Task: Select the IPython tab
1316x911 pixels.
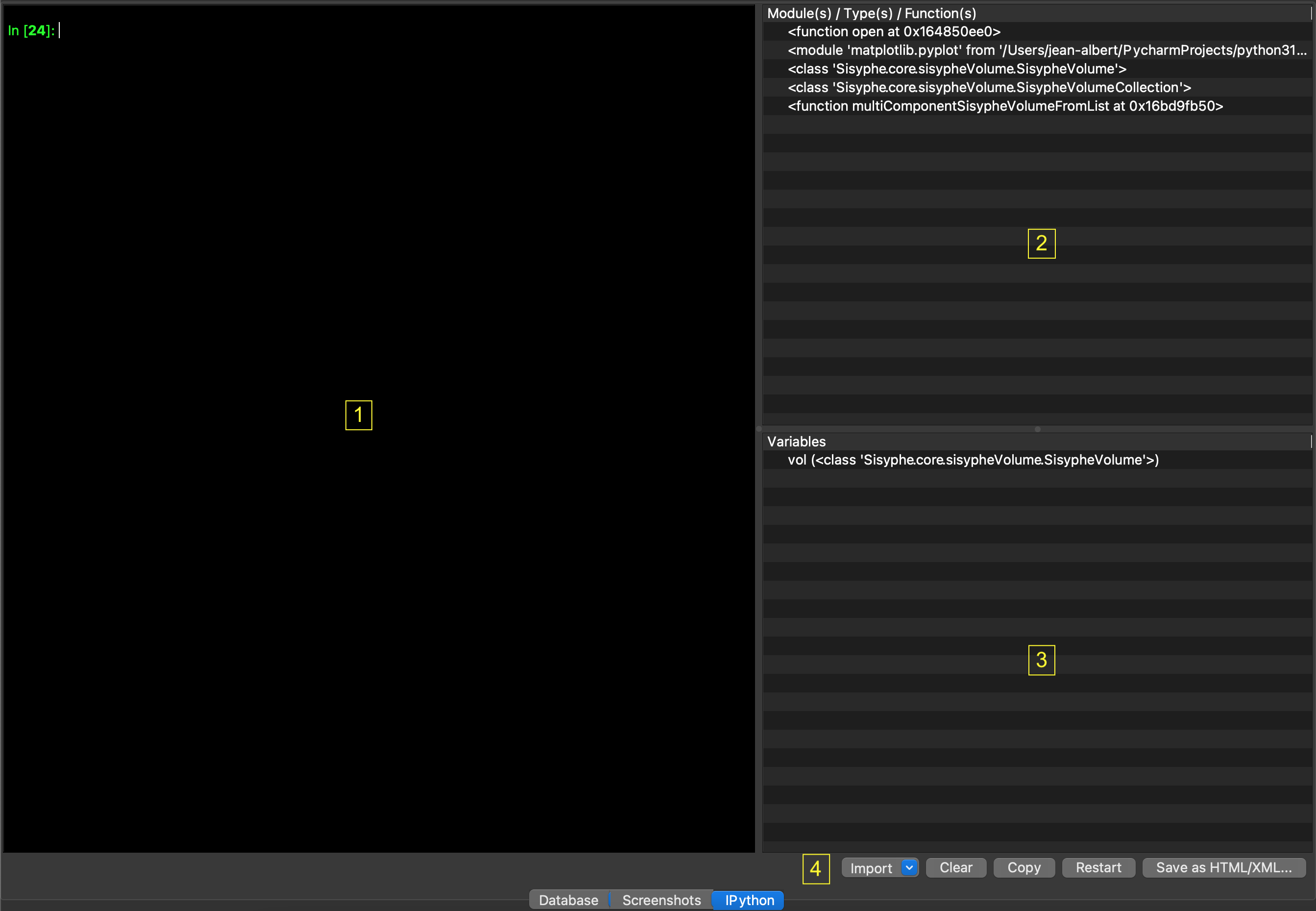Action: pos(749,900)
